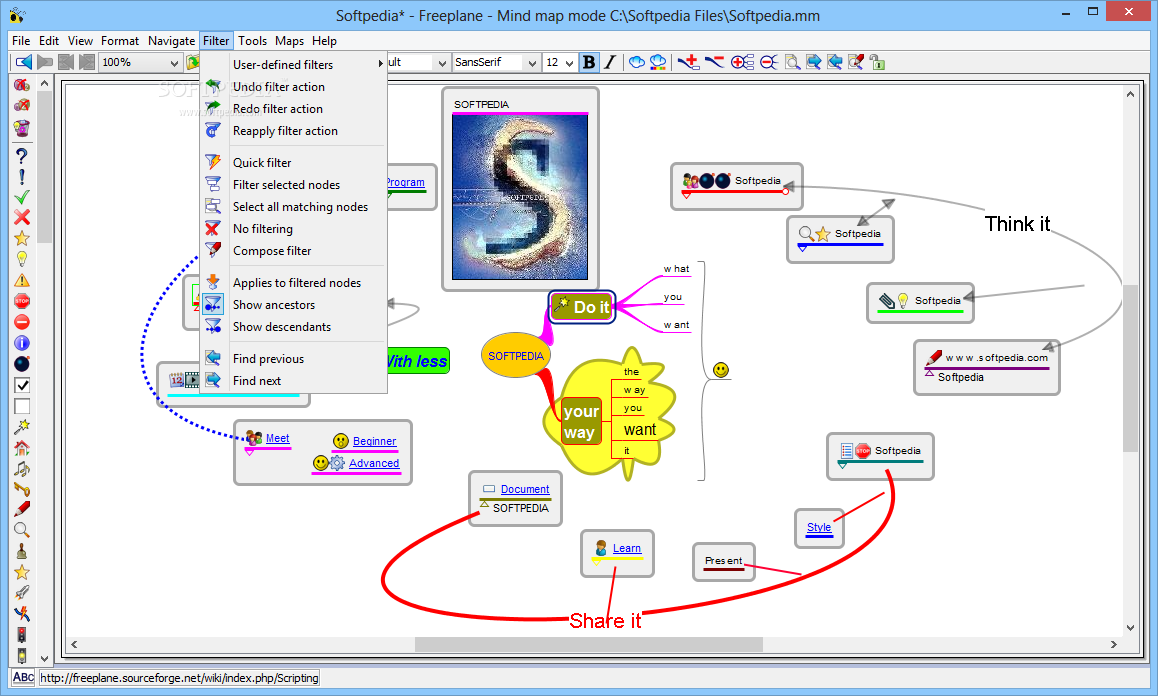This screenshot has width=1158, height=696.
Task: Click the cloud icon in the toolbar
Action: pos(636,62)
